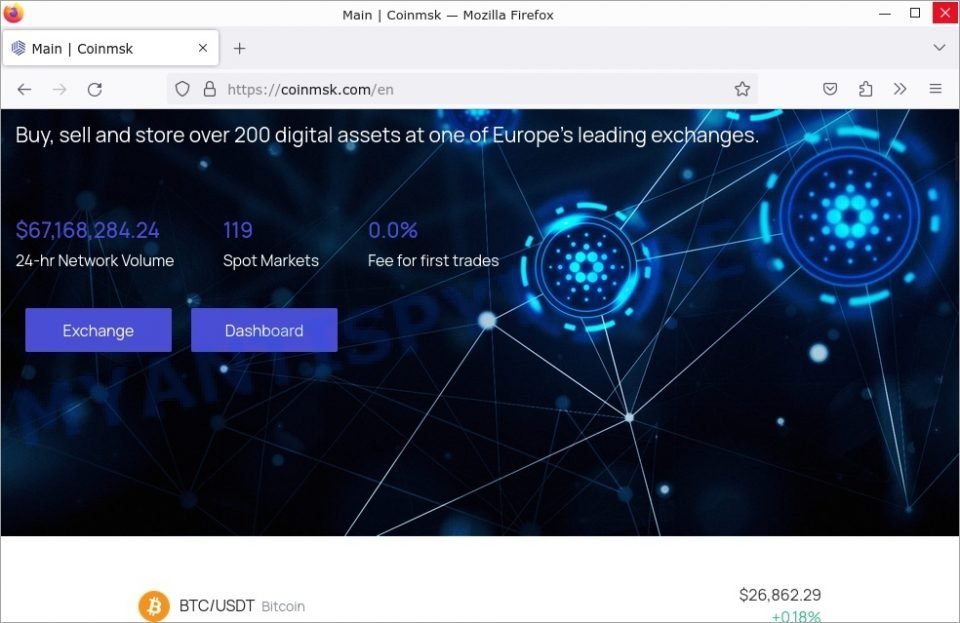Viewport: 960px width, 623px height.
Task: Open the BTC/USDT market row
Action: pyautogui.click(x=480, y=606)
